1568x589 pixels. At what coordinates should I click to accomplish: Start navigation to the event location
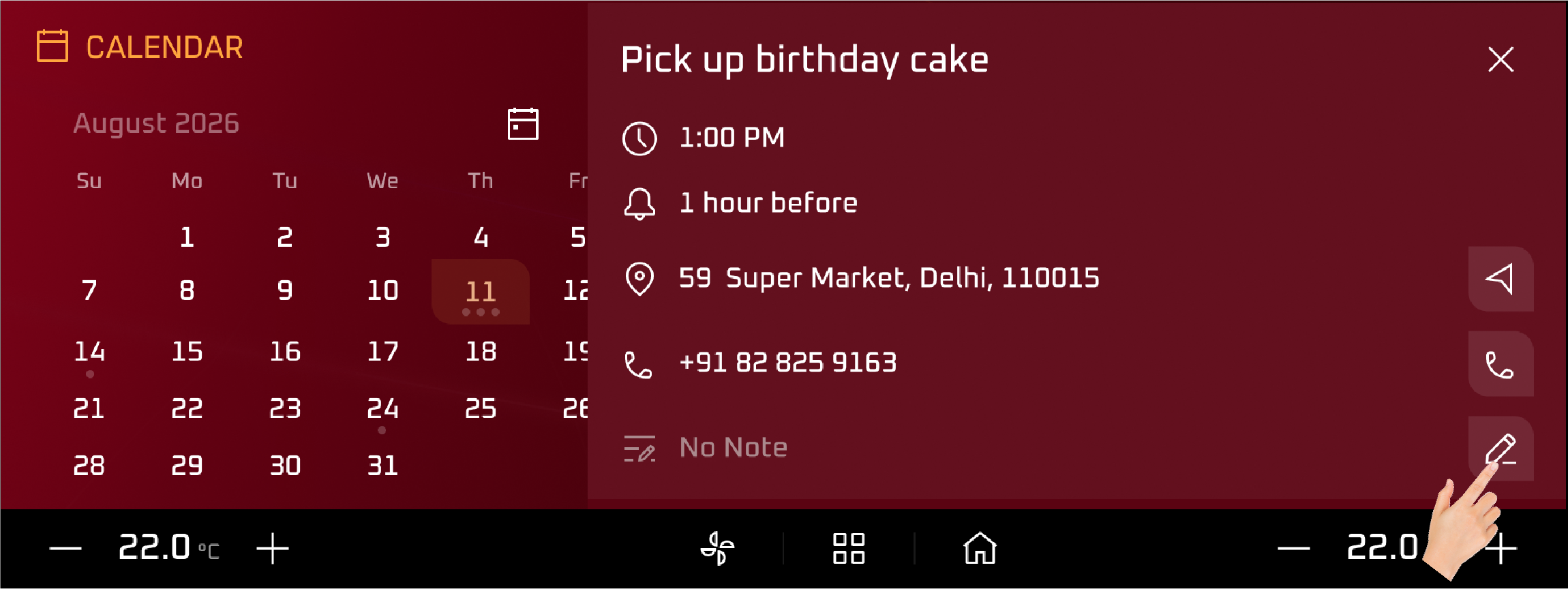coord(1501,279)
